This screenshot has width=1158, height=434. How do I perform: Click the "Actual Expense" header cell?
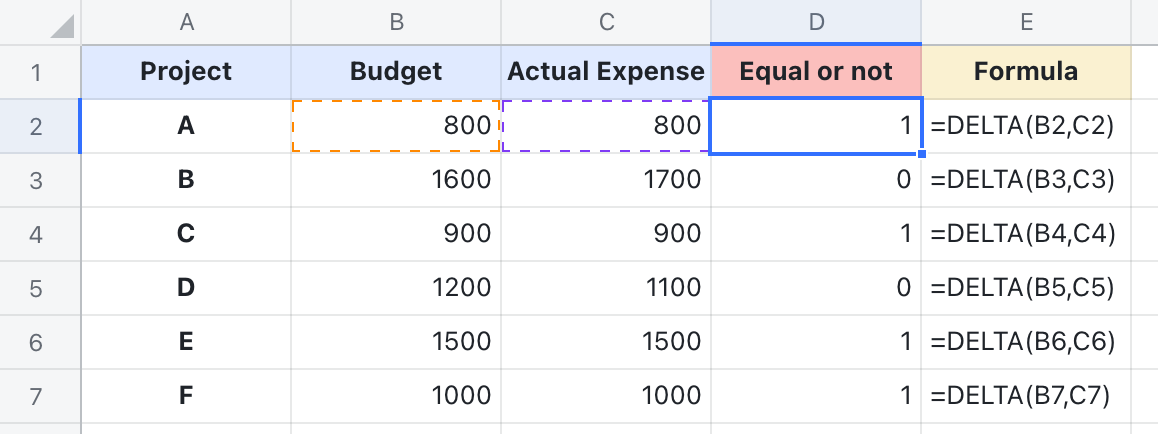[x=606, y=72]
